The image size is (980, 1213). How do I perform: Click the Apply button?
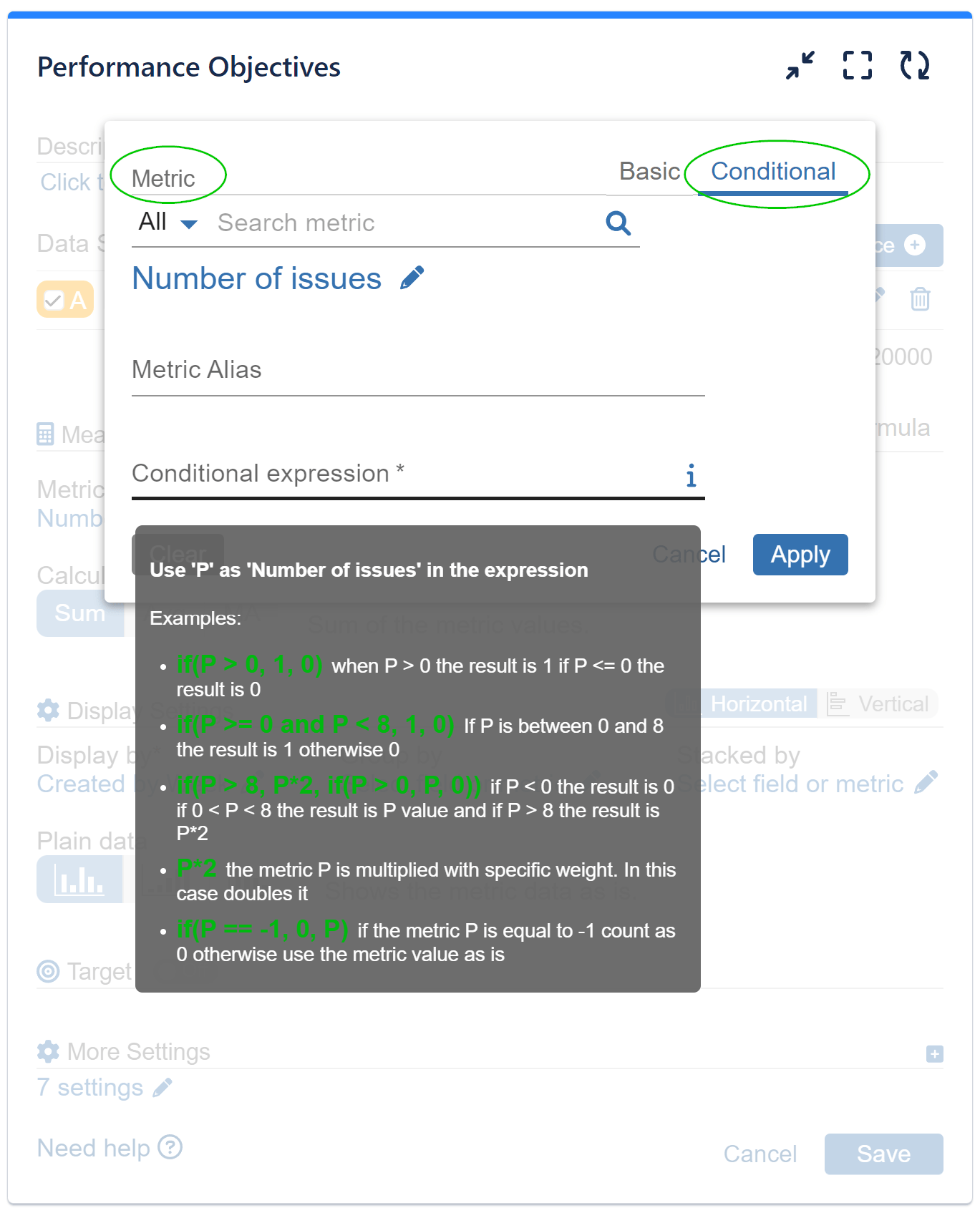(x=800, y=555)
